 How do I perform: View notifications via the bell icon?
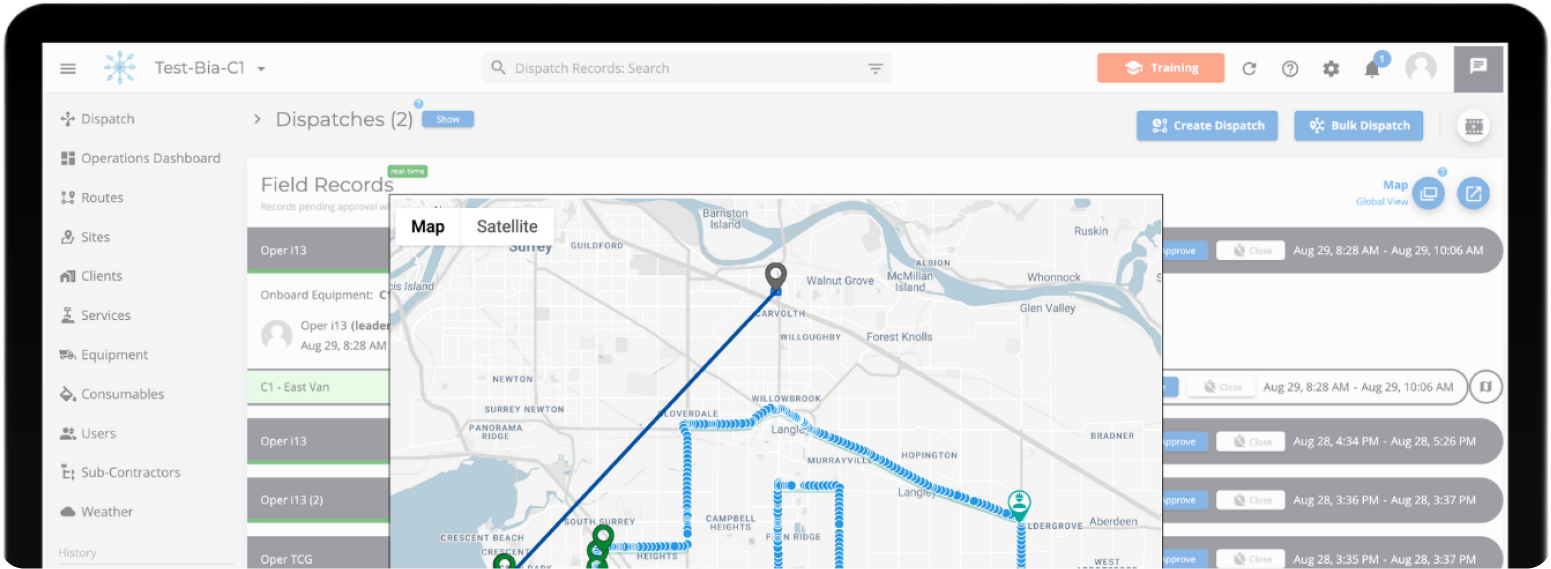tap(1372, 69)
